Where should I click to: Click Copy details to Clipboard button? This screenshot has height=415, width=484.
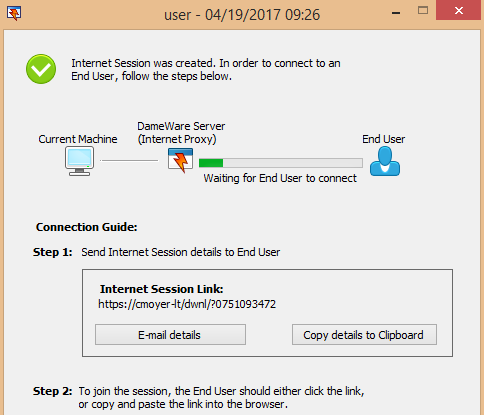[364, 335]
